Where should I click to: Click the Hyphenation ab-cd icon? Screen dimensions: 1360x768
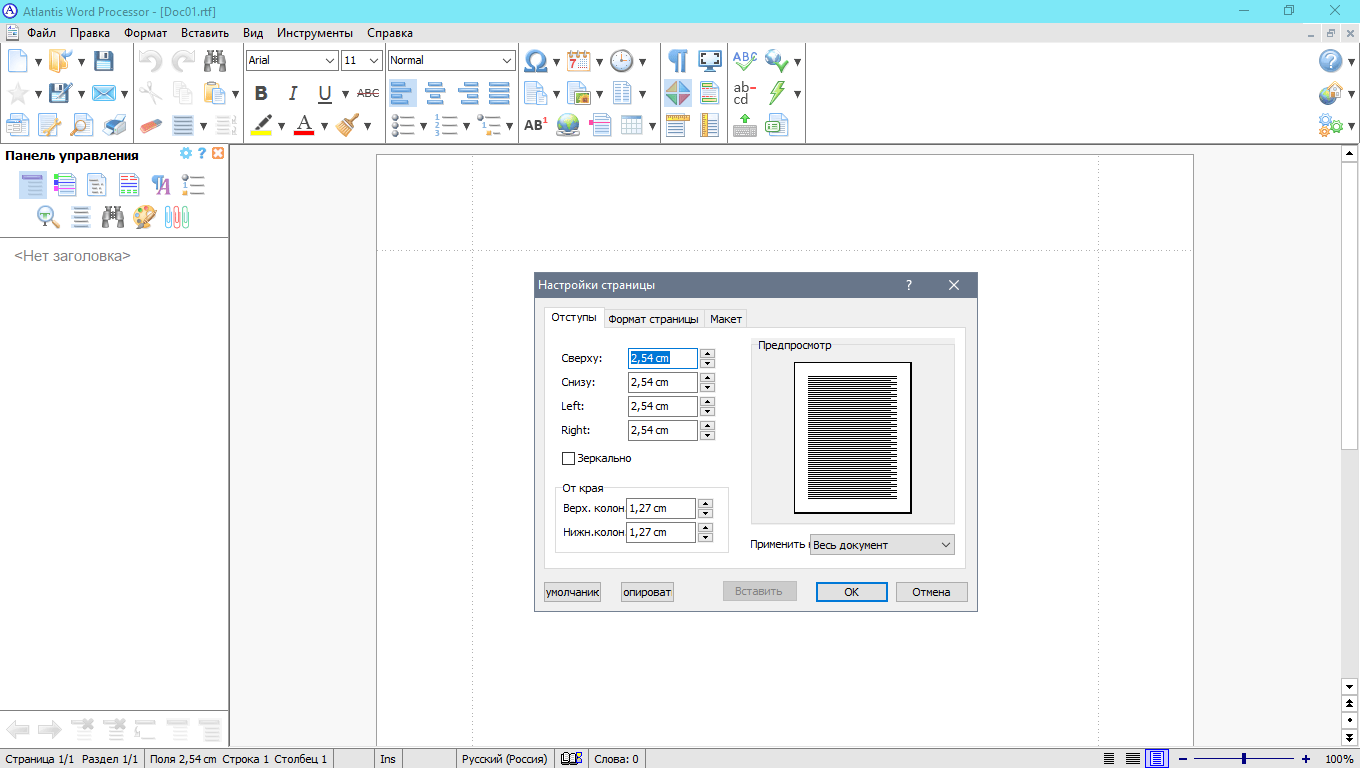tap(745, 93)
